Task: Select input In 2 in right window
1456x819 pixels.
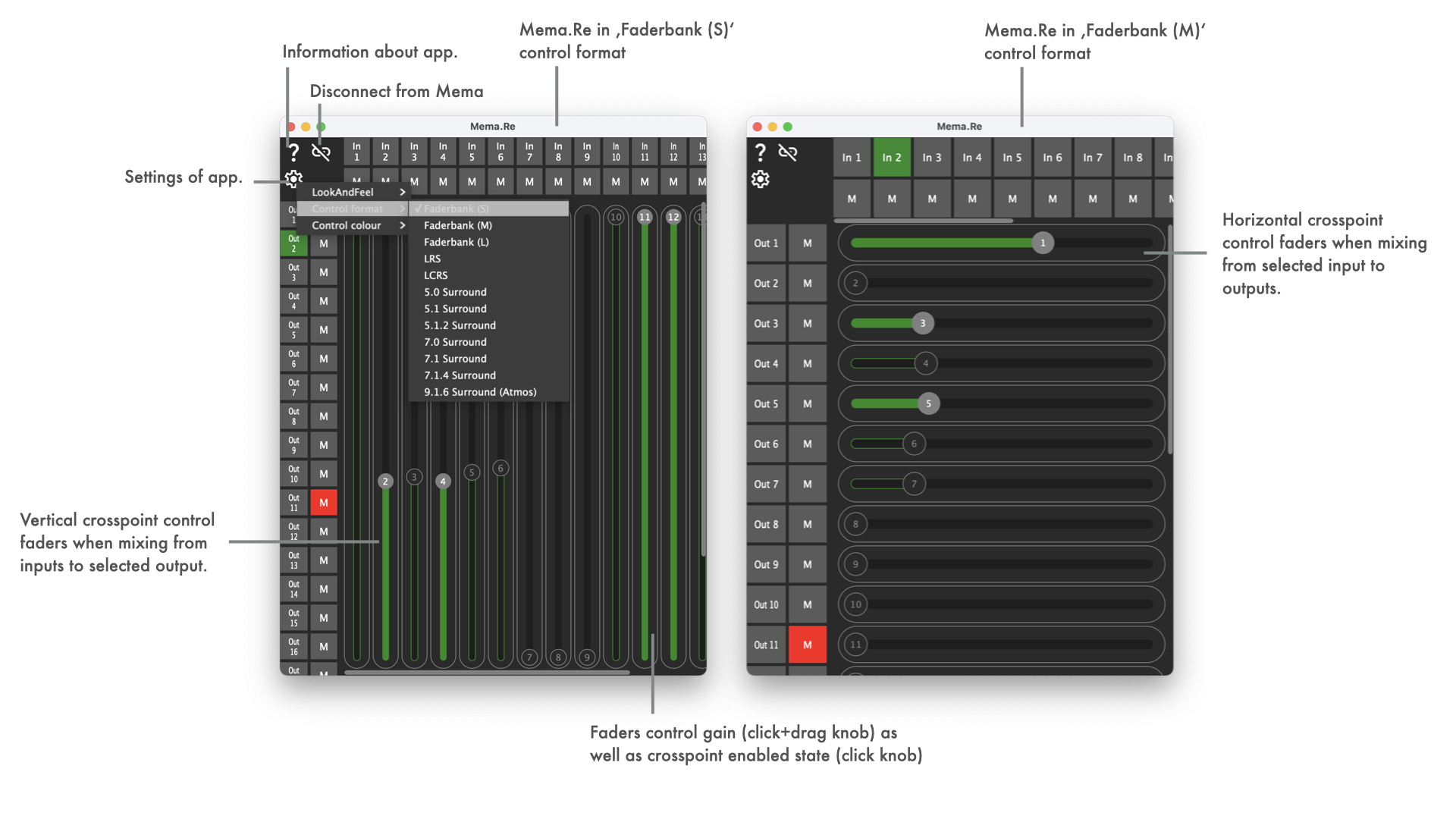Action: click(x=892, y=158)
